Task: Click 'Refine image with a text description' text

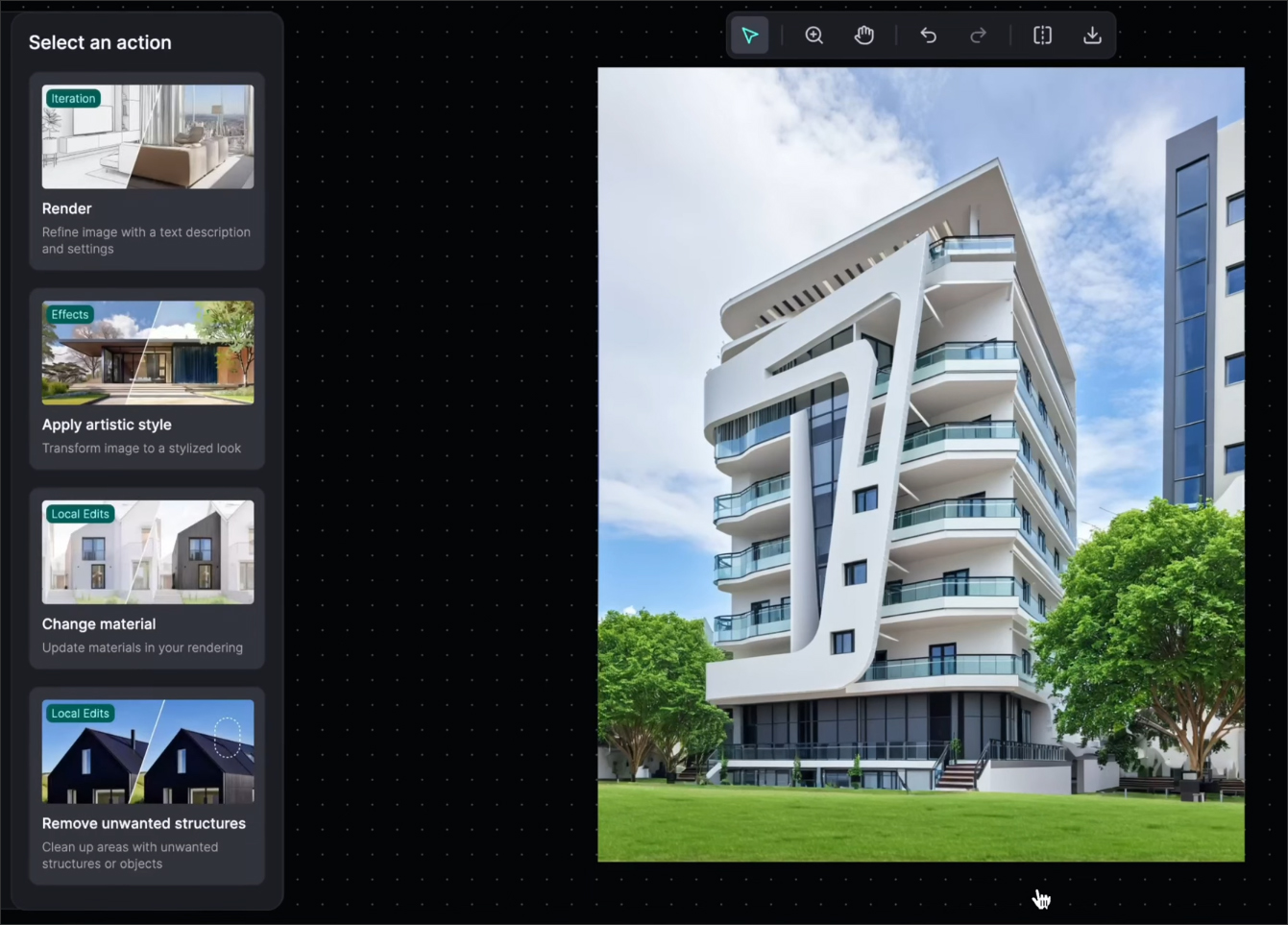Action: click(146, 240)
